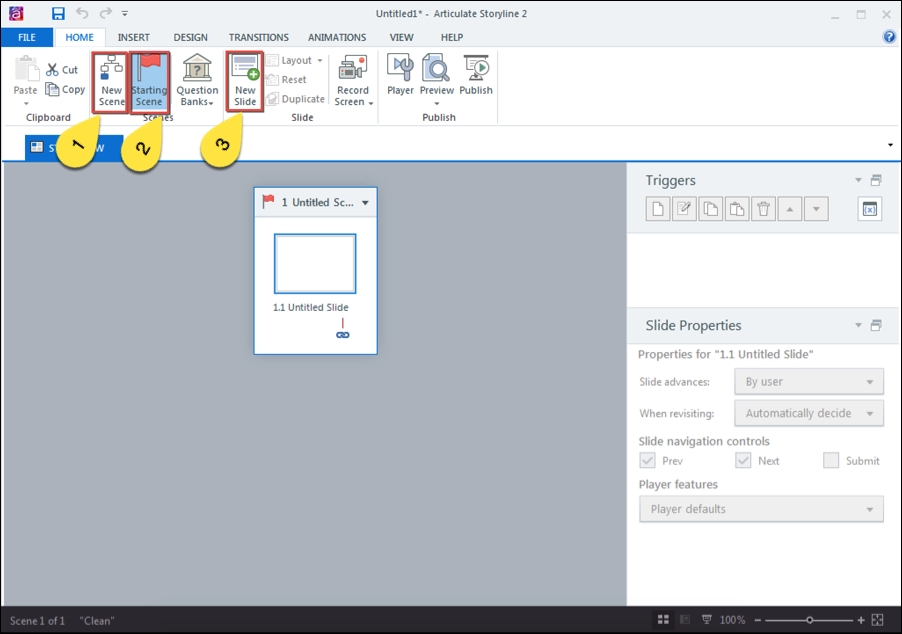Toggle the Next navigation checkbox
The width and height of the screenshot is (902, 634).
pos(743,460)
